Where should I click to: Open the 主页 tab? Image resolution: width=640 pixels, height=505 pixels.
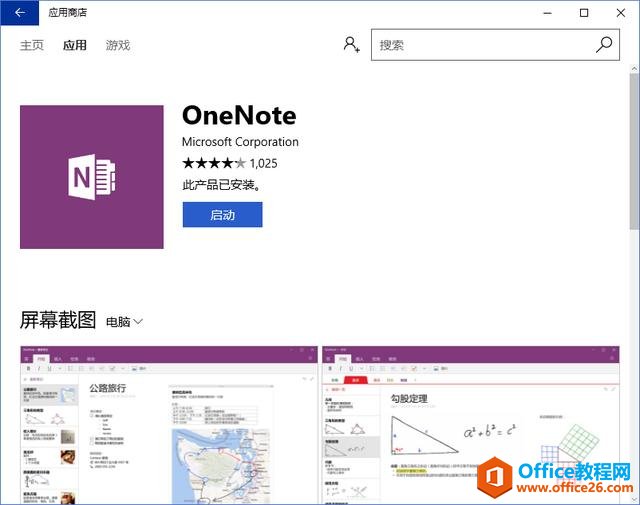(x=32, y=45)
